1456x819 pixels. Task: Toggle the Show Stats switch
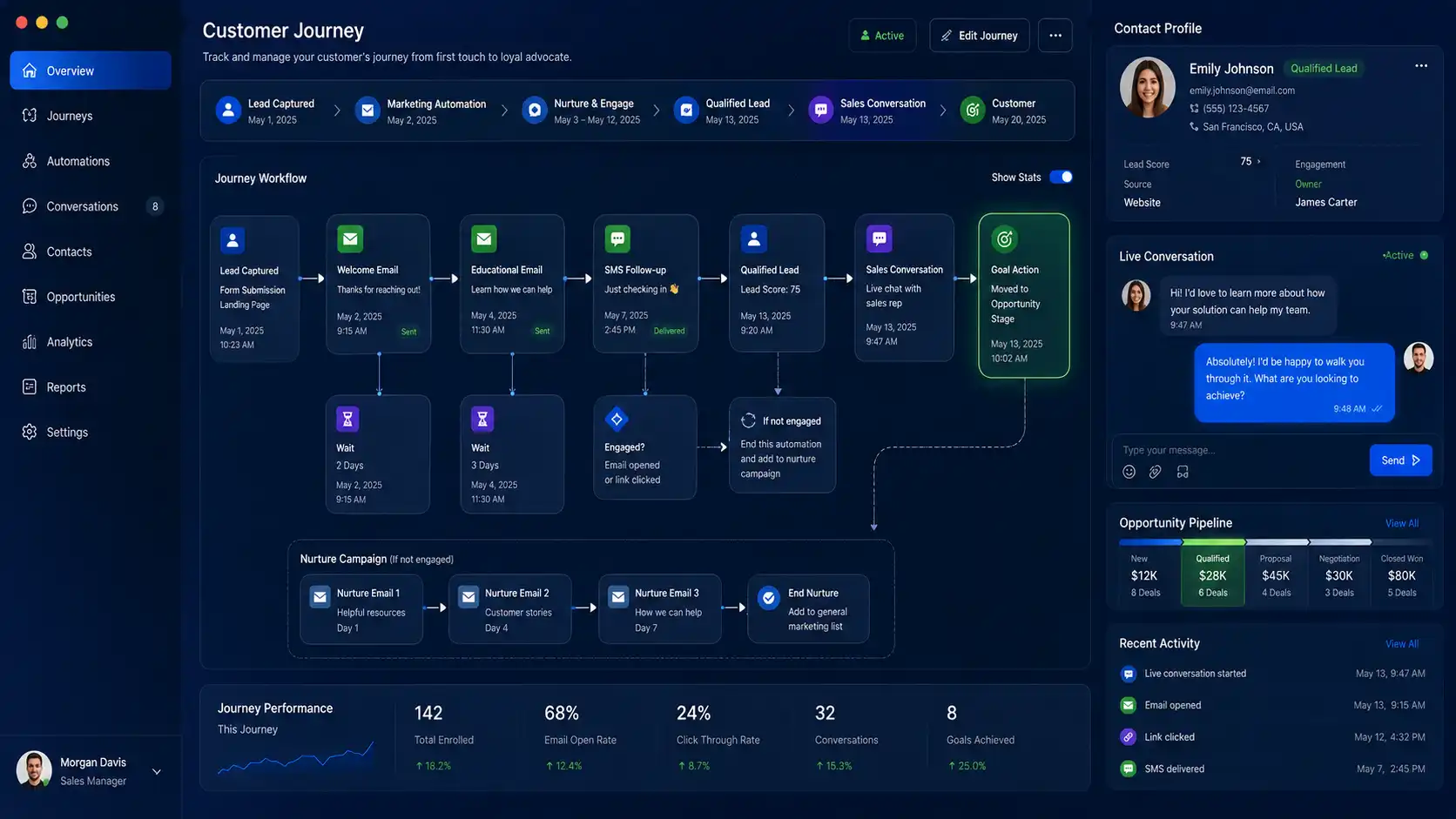point(1061,177)
